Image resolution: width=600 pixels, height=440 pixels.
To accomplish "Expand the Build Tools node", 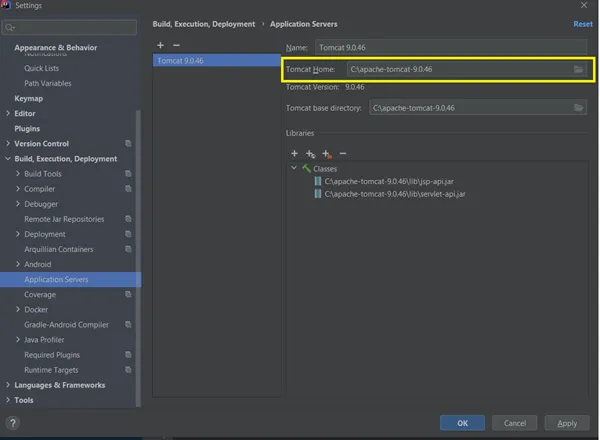I will pos(18,174).
